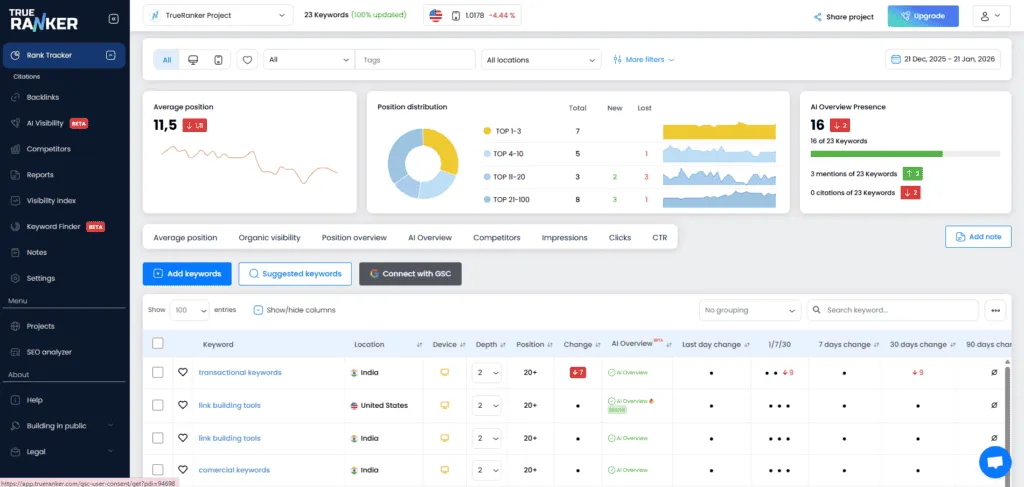Open the All locations dropdown
The height and width of the screenshot is (487, 1024).
coord(541,59)
